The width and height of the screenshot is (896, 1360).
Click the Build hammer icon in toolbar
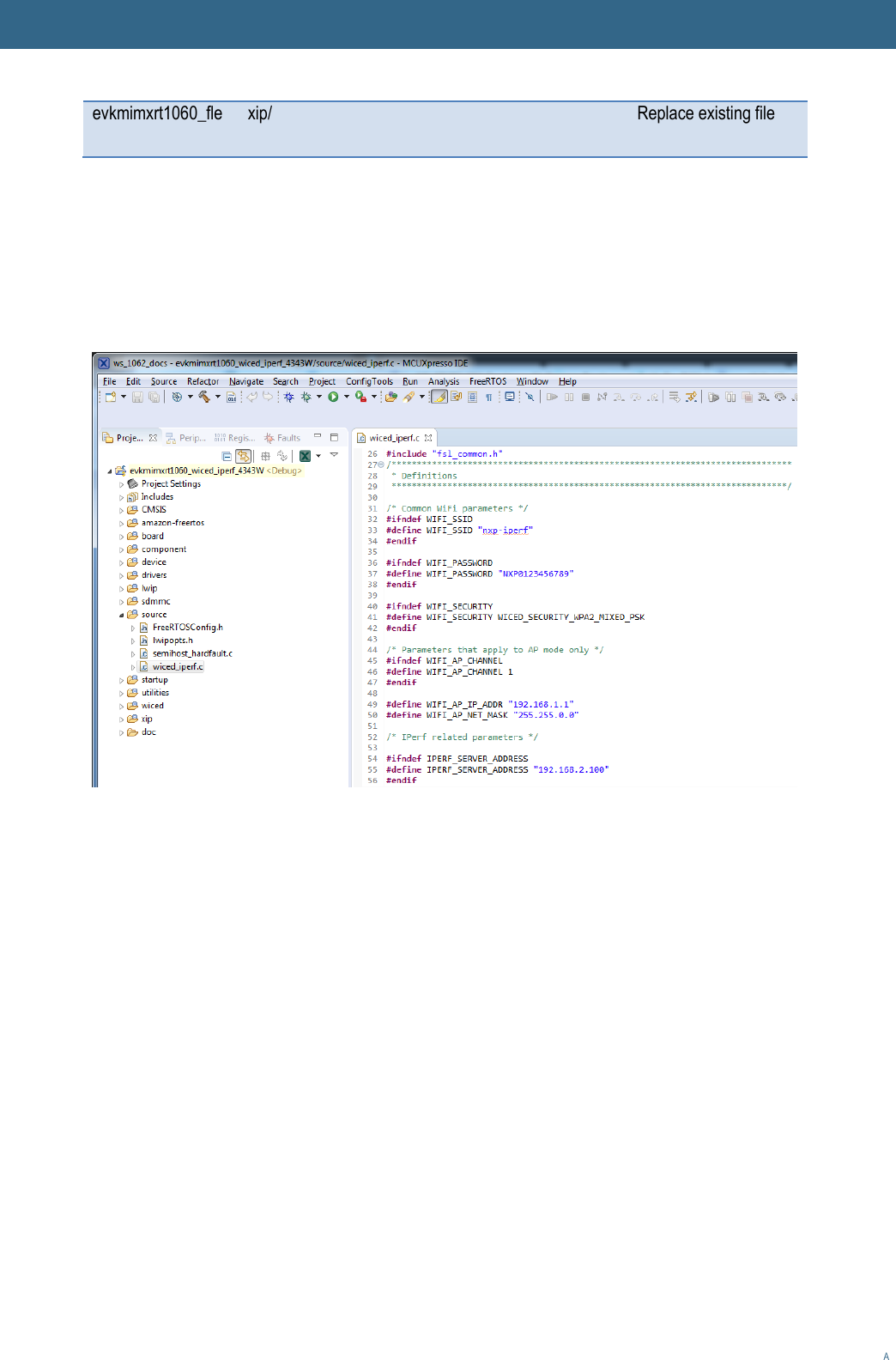tap(204, 397)
